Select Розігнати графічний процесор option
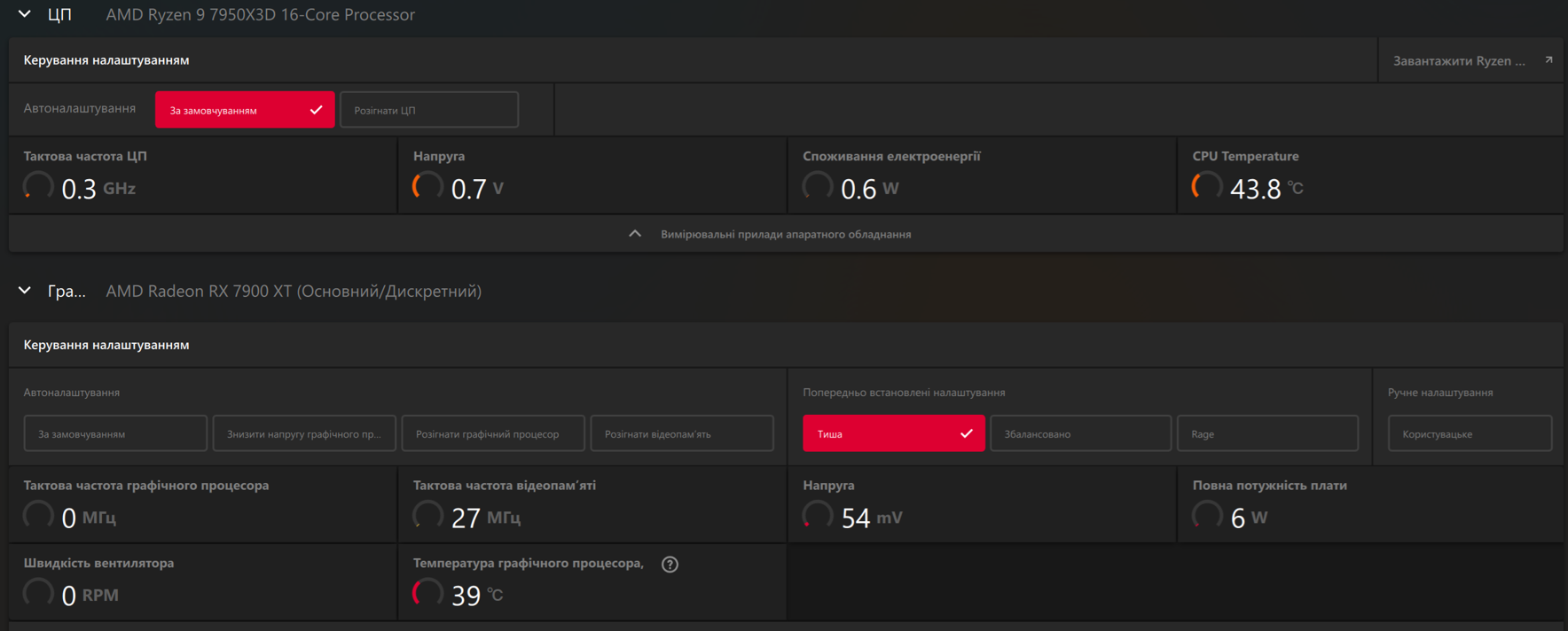The height and width of the screenshot is (631, 1568). click(493, 433)
